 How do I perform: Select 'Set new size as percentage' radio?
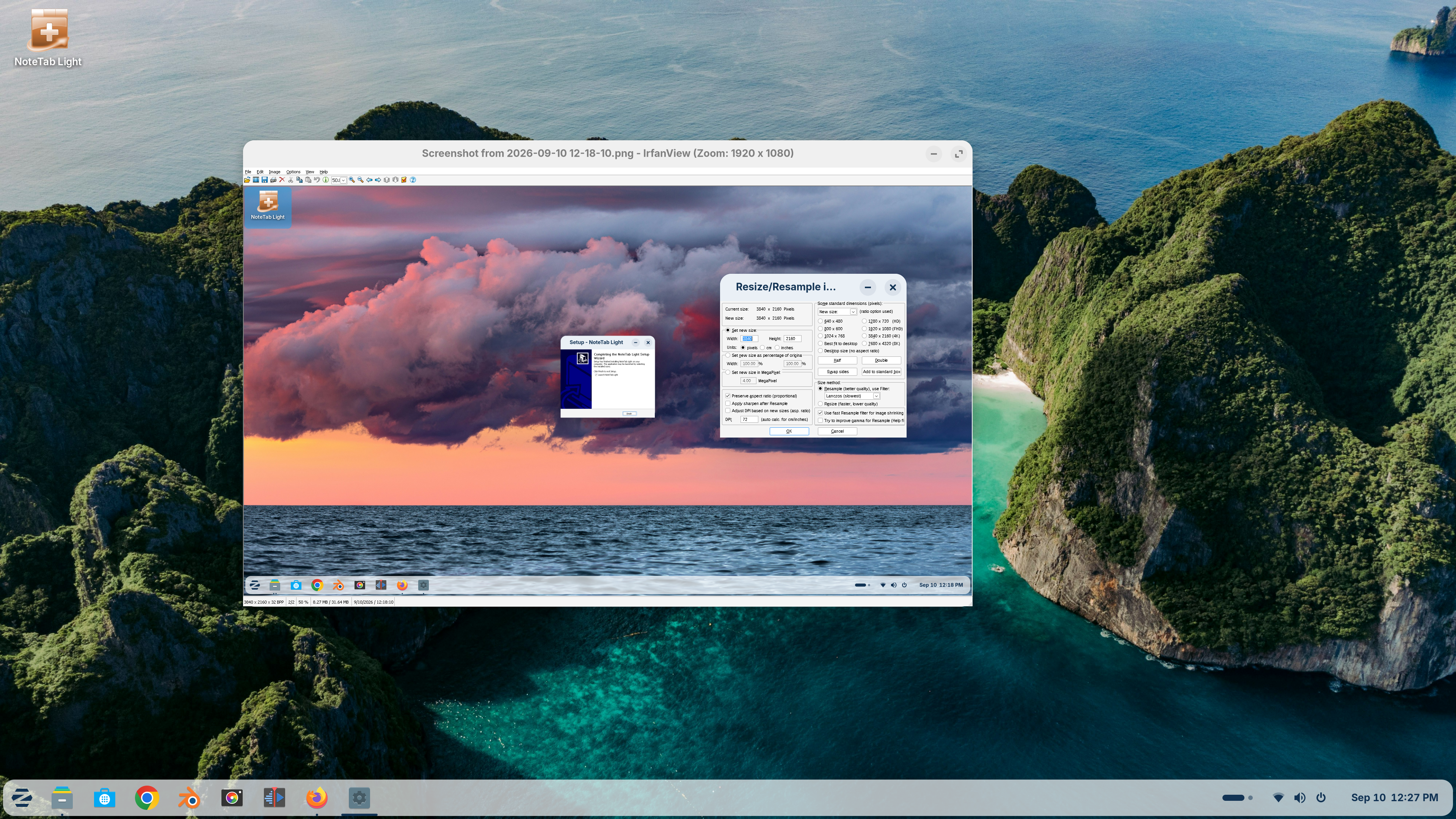point(728,356)
